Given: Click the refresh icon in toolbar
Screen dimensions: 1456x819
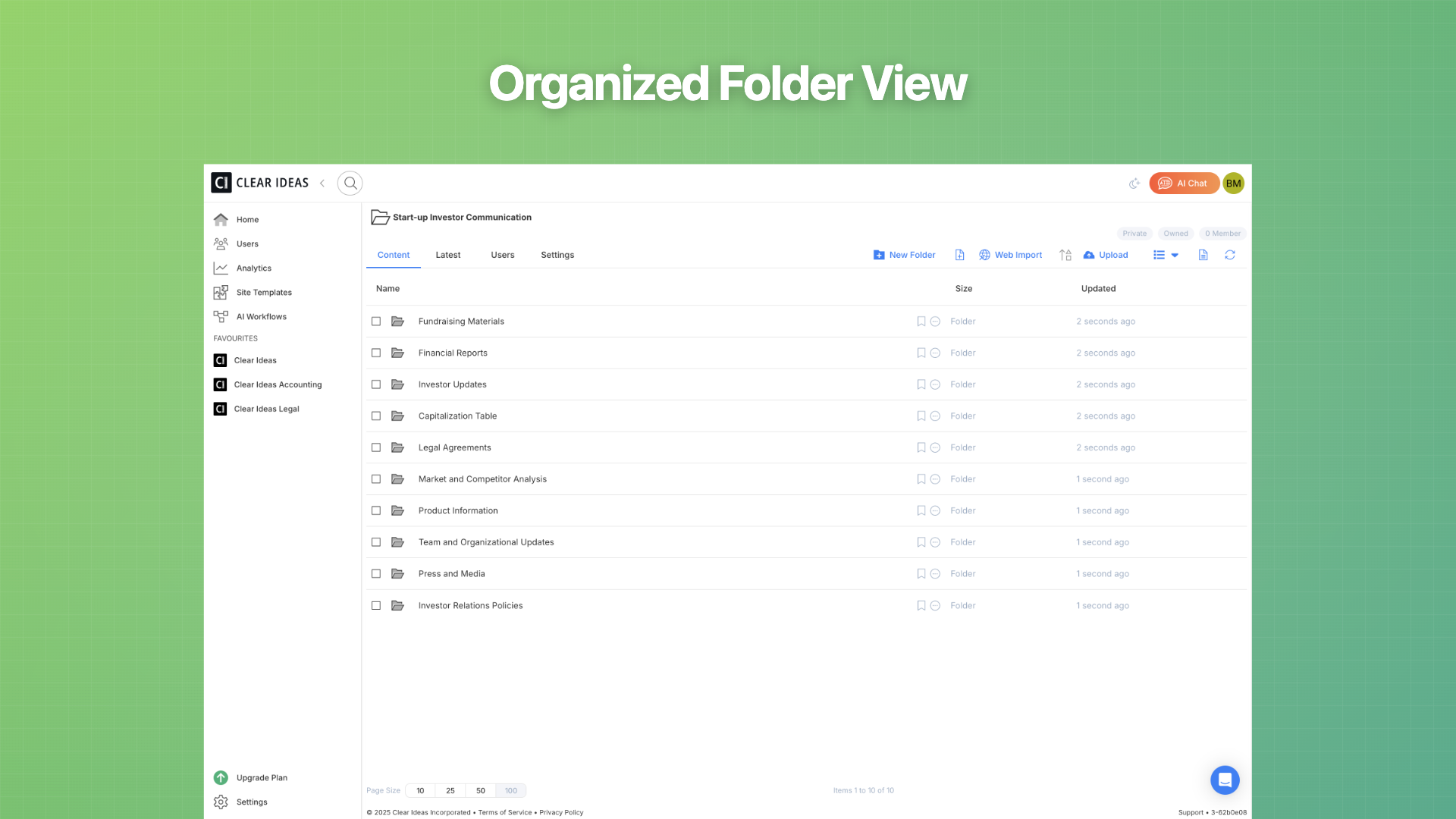Looking at the screenshot, I should coord(1229,255).
